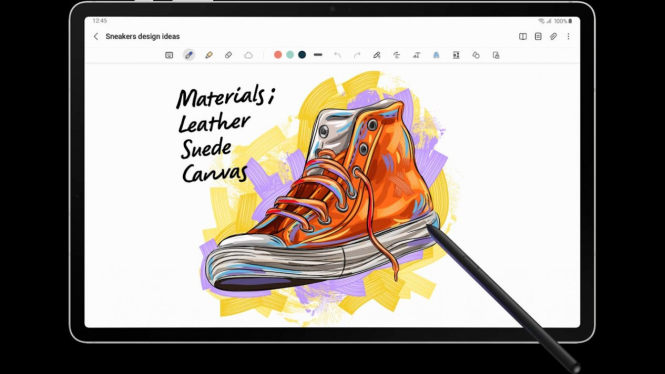Go back with the arrow beside the title

[96, 36]
